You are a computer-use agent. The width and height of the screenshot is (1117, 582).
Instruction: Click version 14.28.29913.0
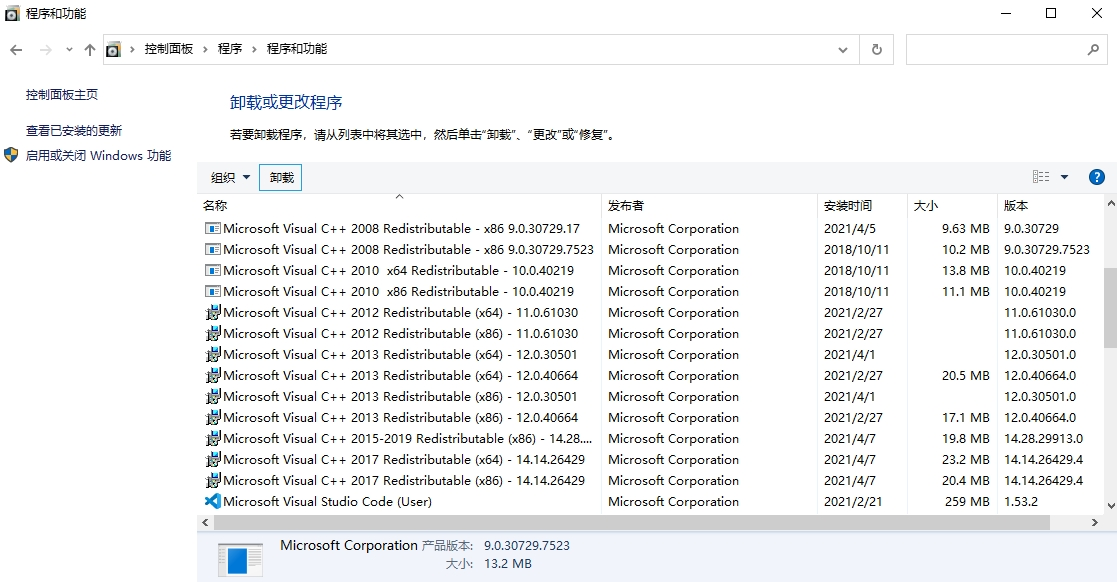click(1044, 439)
